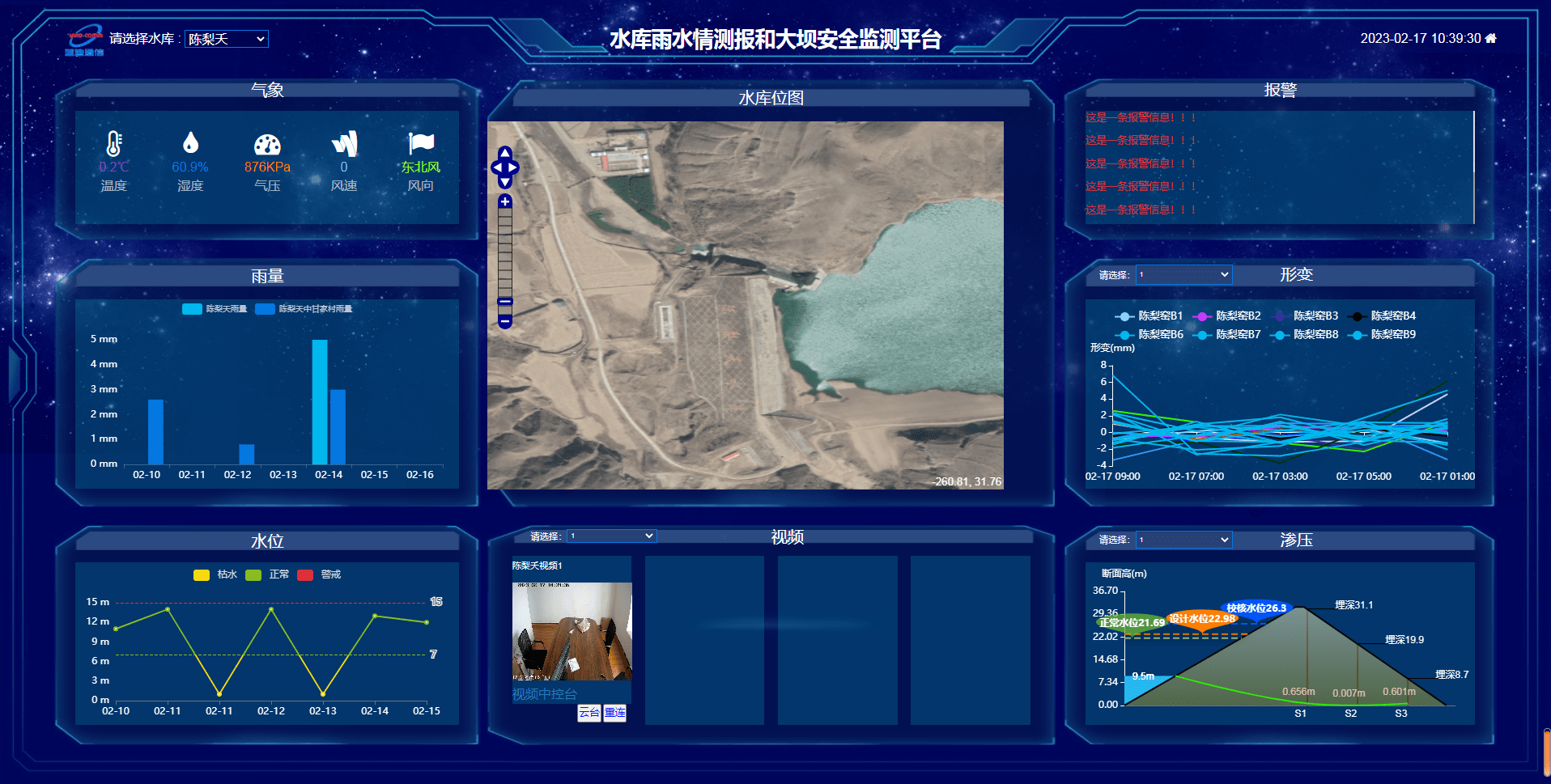Screen dimensions: 1551x784
Task: Pan the map left with the left arrow
Action: 497,167
